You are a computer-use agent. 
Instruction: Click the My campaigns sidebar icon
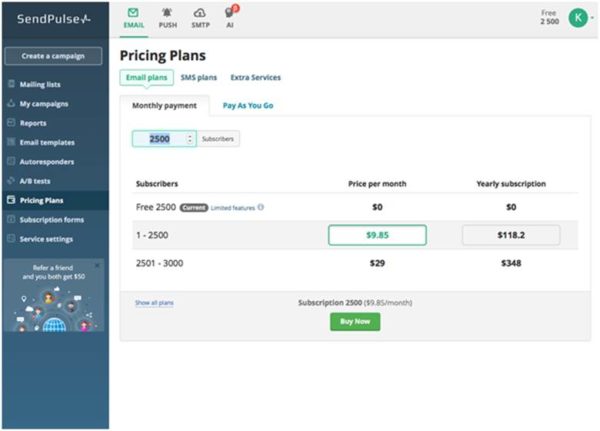click(x=11, y=103)
